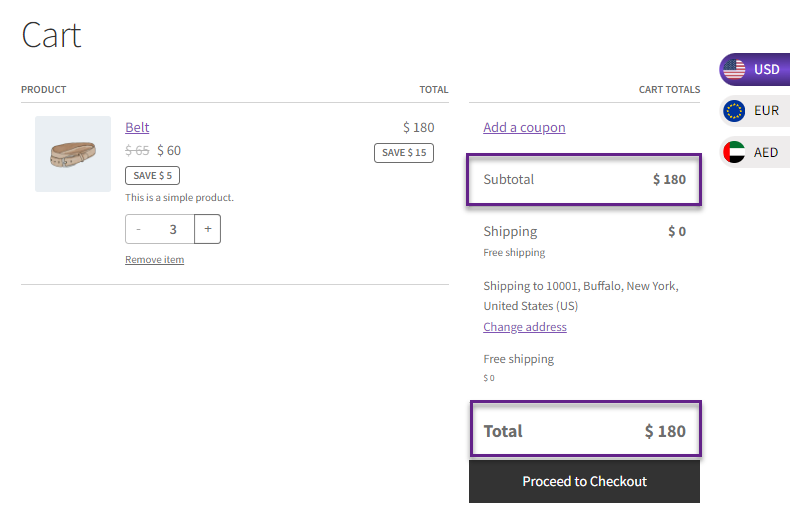Viewport: 790px width, 515px height.
Task: Click the European Union flag icon
Action: tap(734, 111)
